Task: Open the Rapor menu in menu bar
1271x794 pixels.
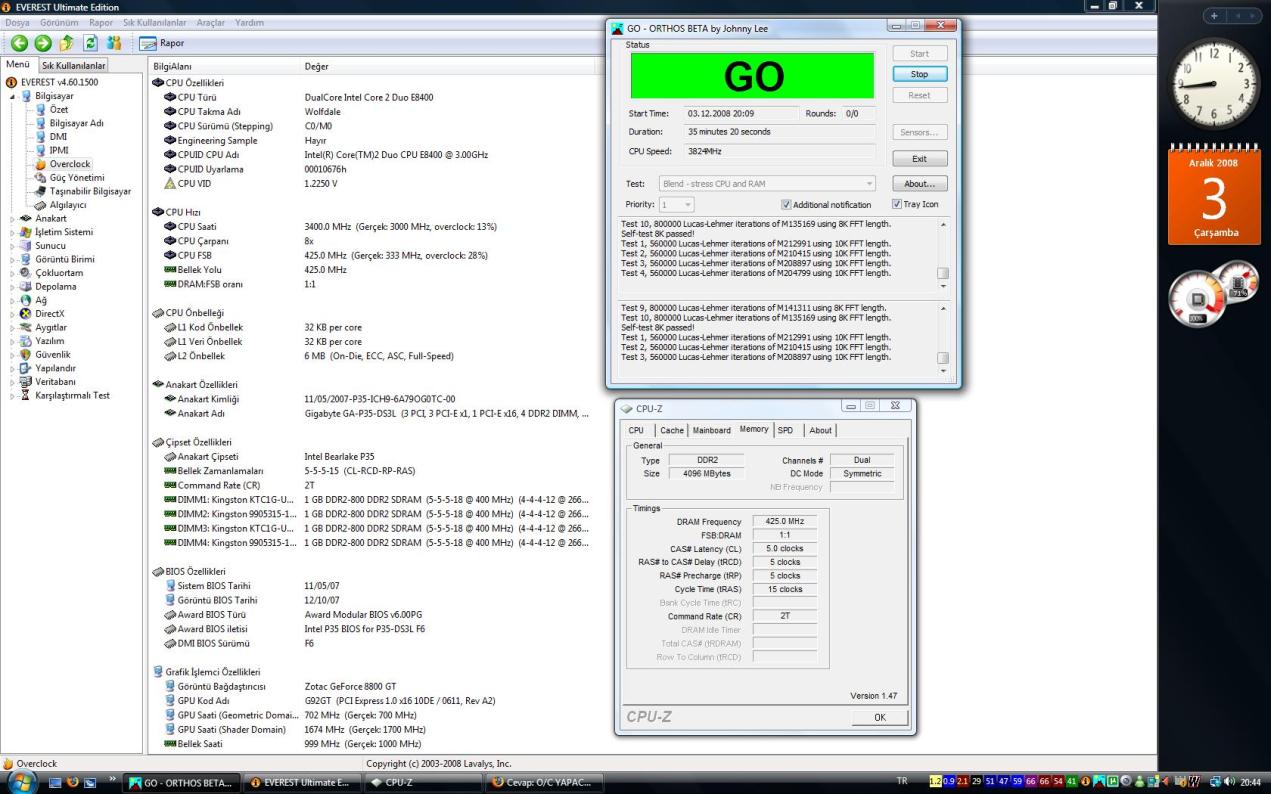Action: (x=101, y=22)
